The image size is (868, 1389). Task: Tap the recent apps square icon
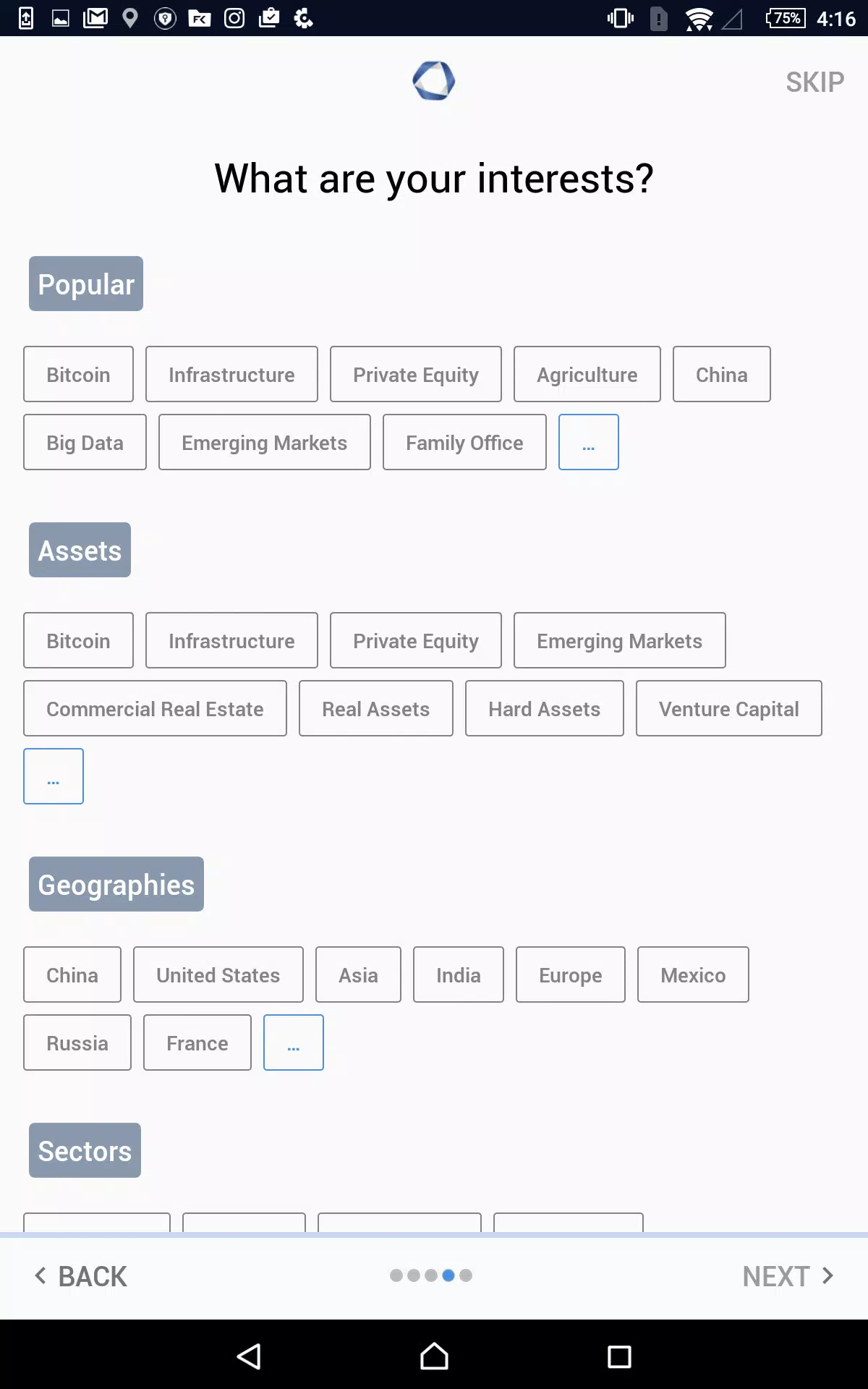pos(619,1356)
